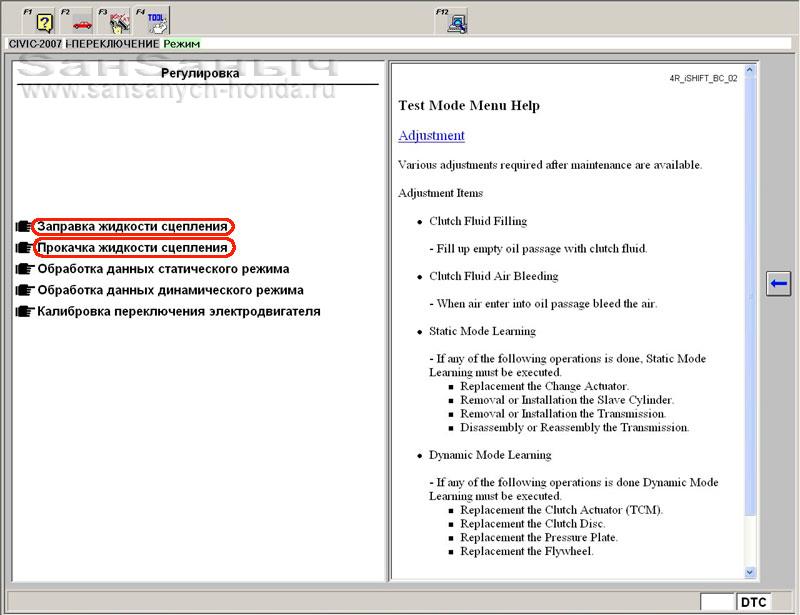
Task: Click help pane scrollbar down arrow
Action: pyautogui.click(x=749, y=572)
